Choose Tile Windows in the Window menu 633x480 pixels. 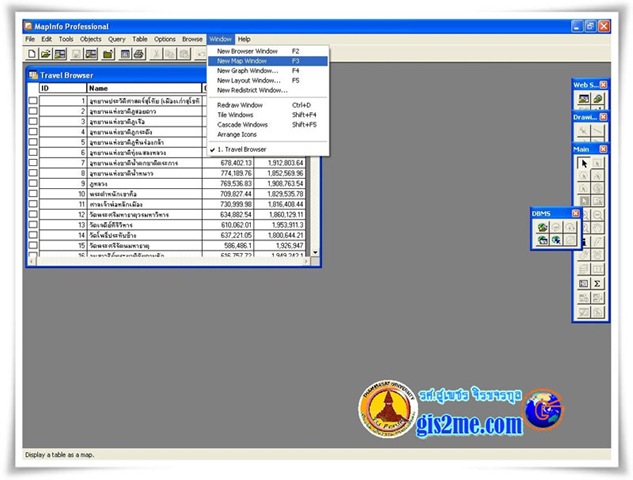268,115
